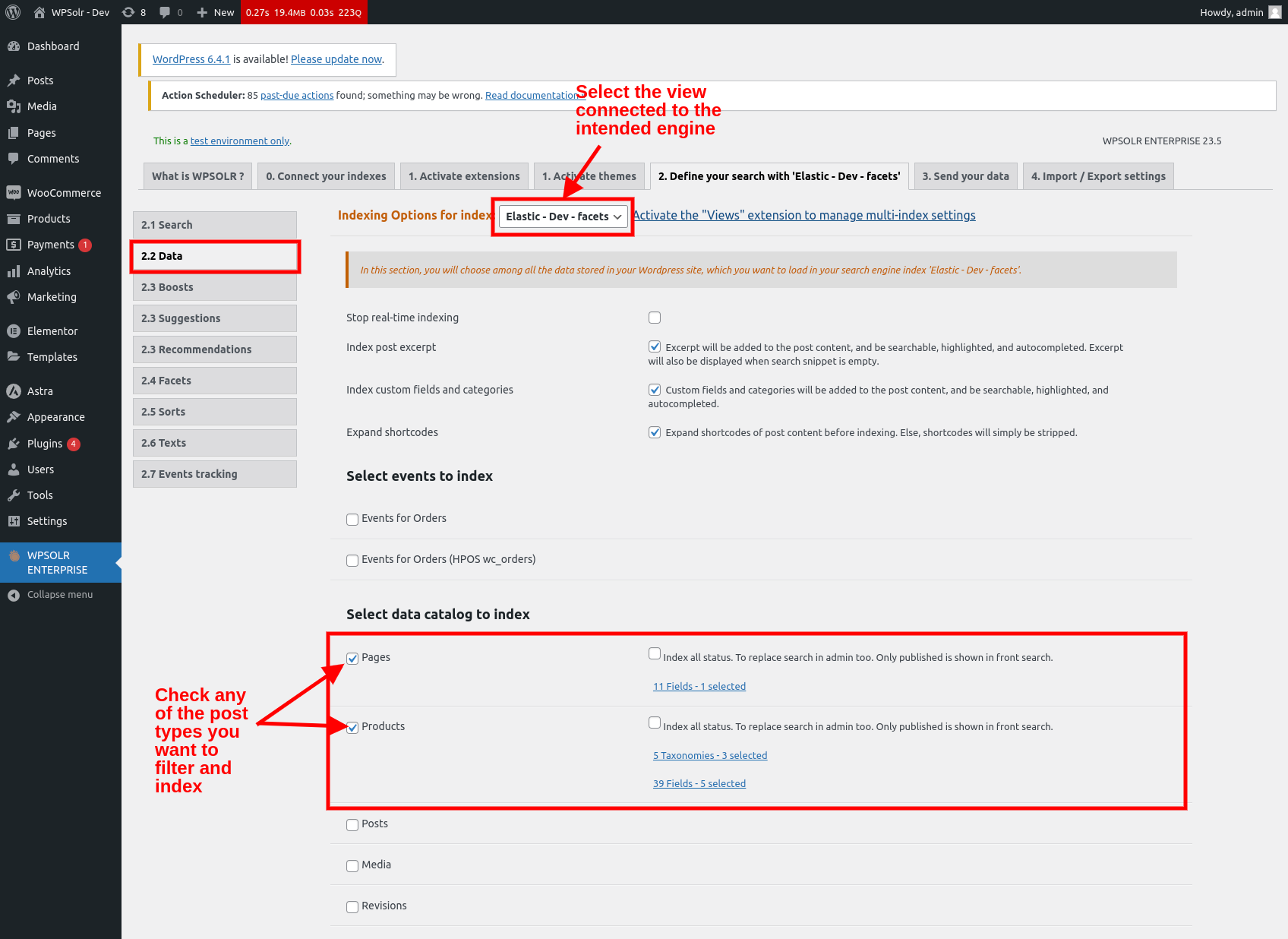Screen dimensions: 1288x939
Task: Open the WPSolr - Dev site home icon
Action: [39, 12]
